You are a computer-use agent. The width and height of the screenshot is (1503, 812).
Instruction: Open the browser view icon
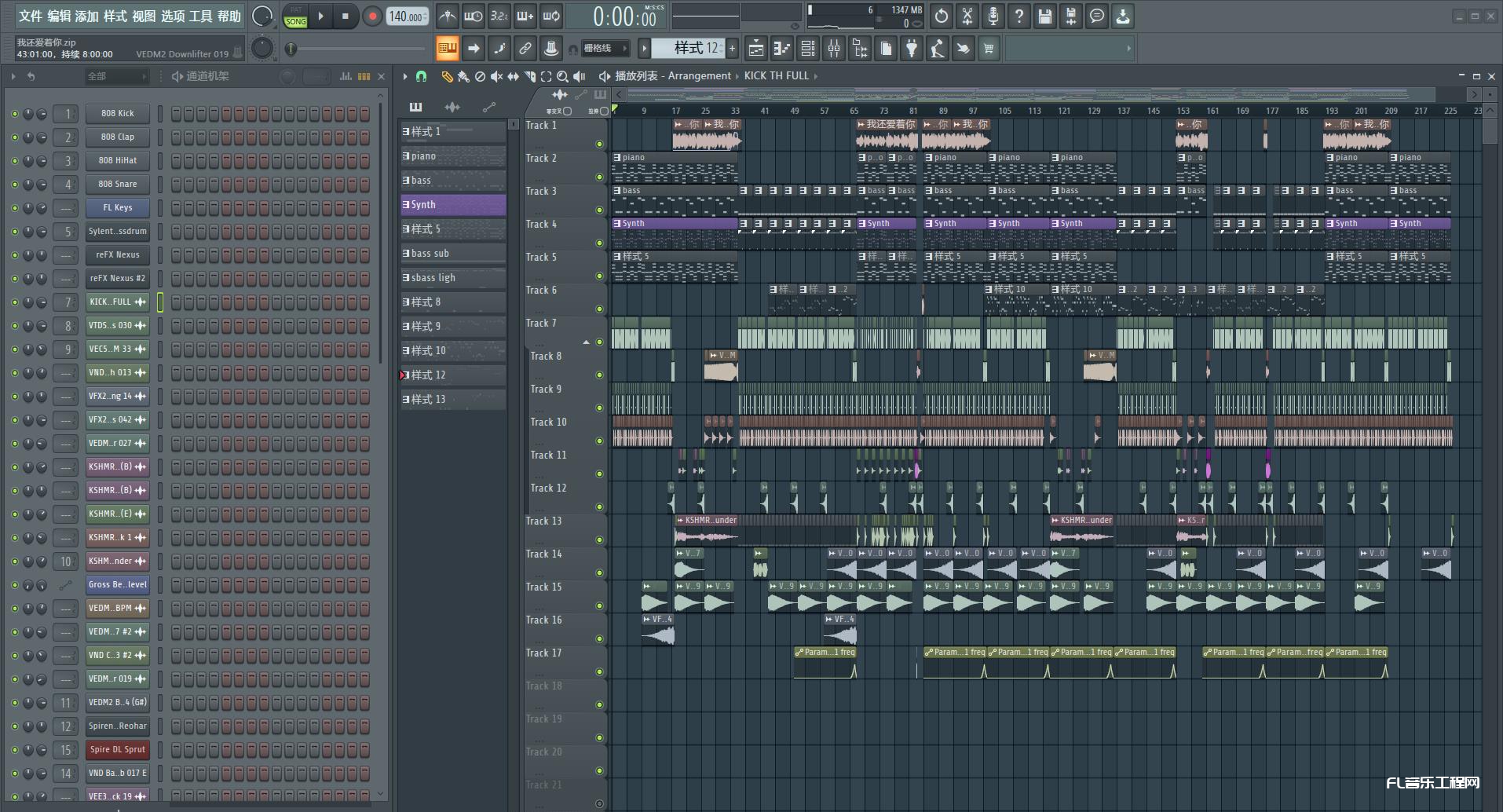[859, 49]
